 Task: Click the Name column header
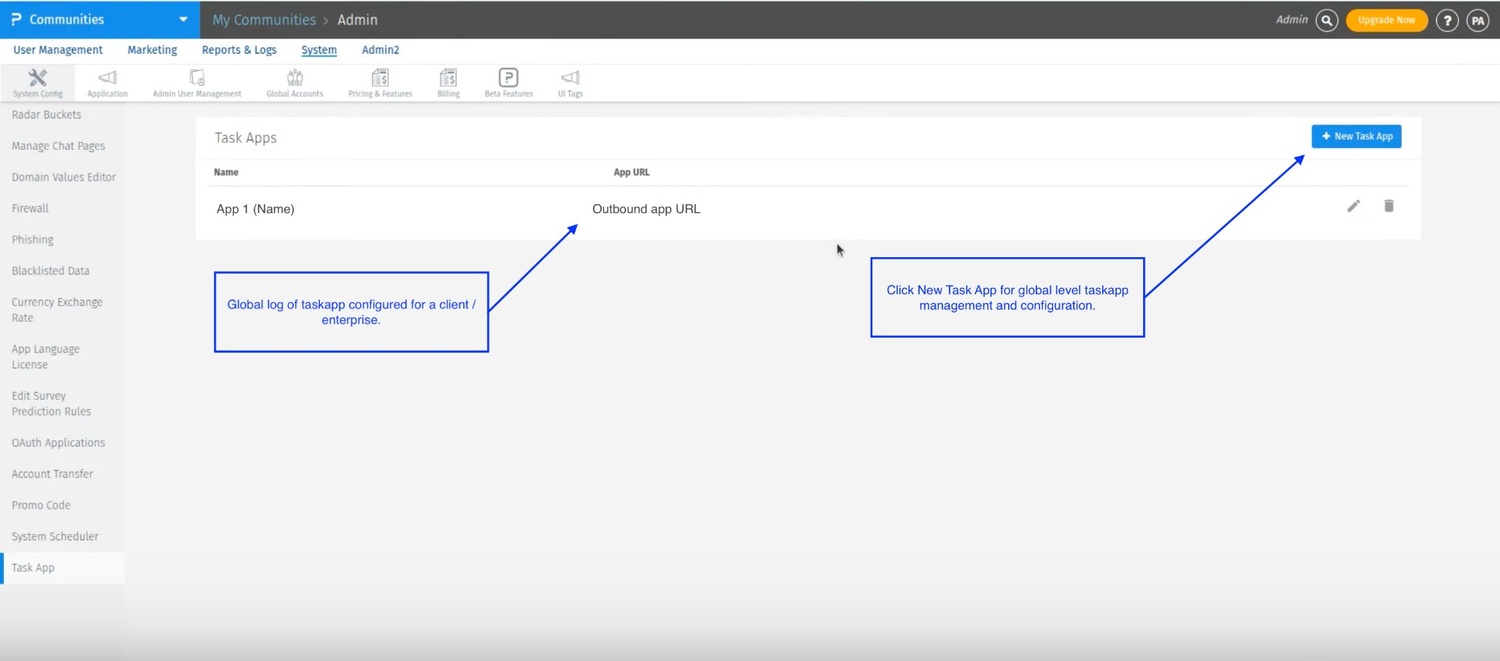(226, 172)
